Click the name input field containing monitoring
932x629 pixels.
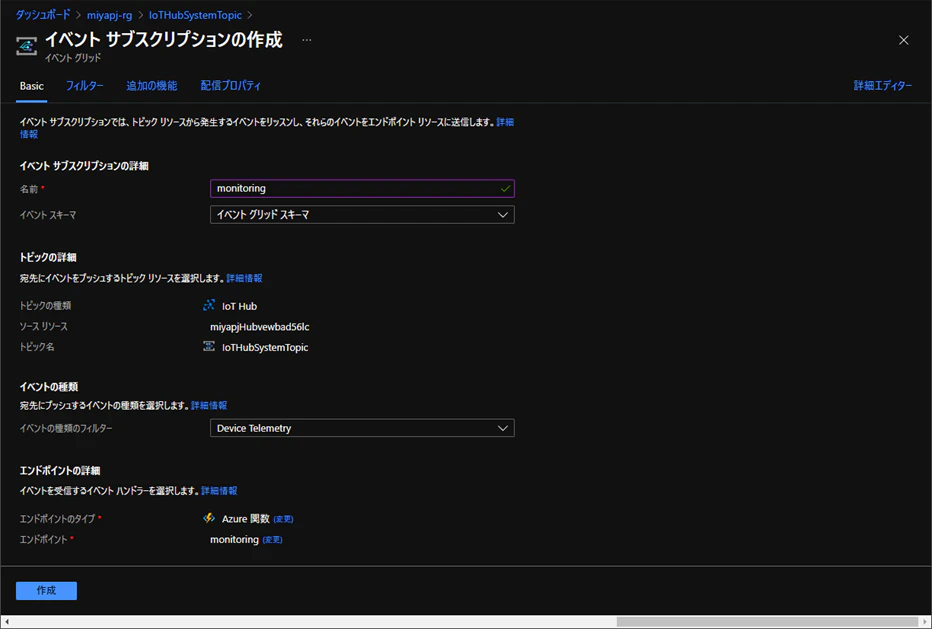[x=362, y=188]
